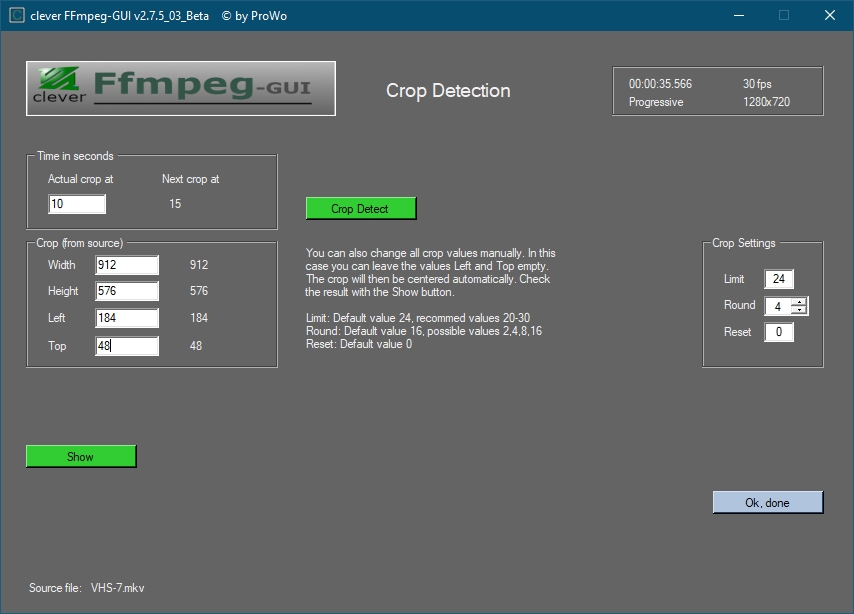
Task: Edit the Top input field
Action: pyautogui.click(x=127, y=346)
